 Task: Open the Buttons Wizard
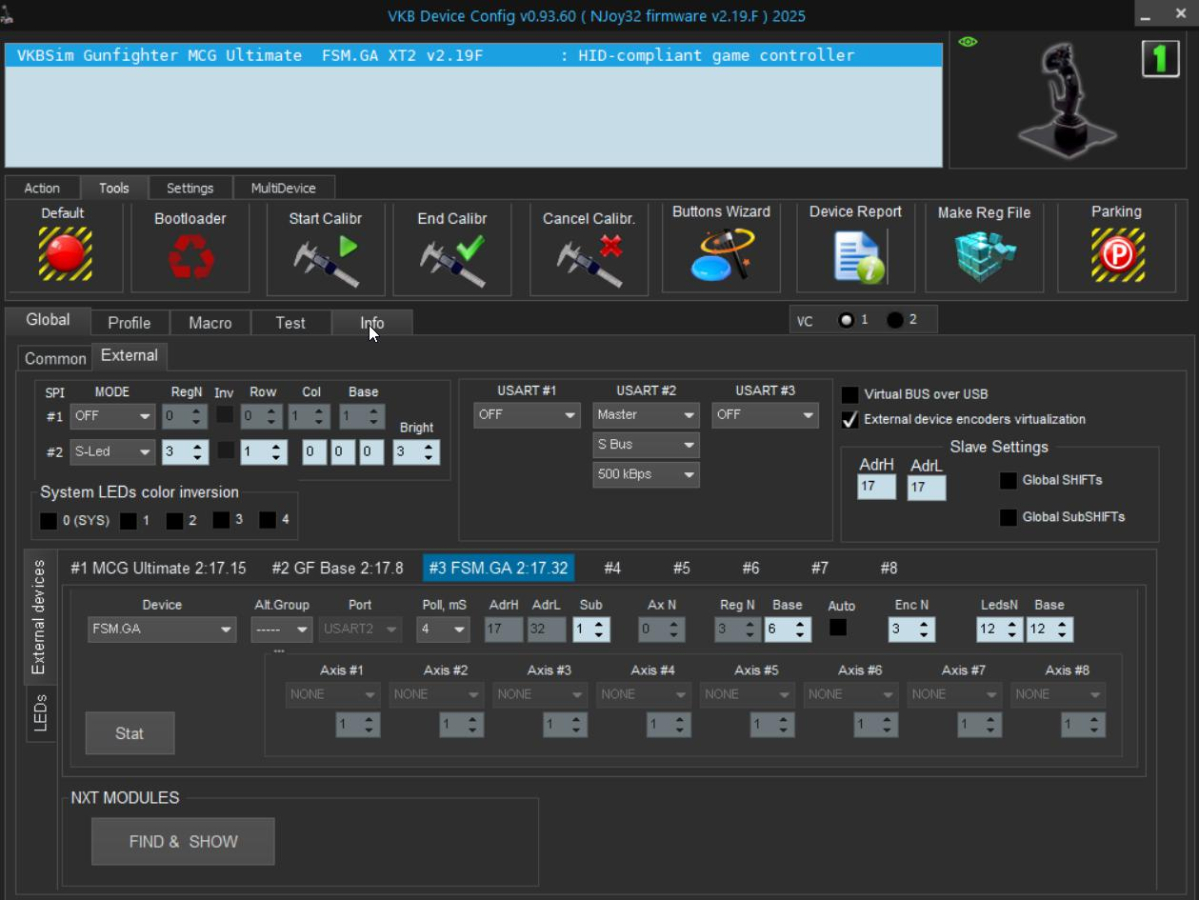(721, 256)
